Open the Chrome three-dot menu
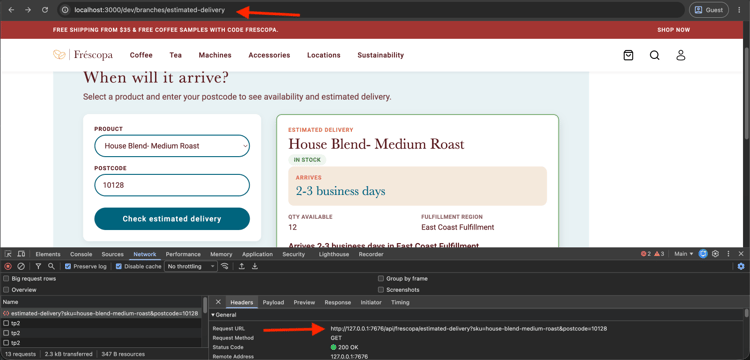This screenshot has width=750, height=360. (x=739, y=10)
